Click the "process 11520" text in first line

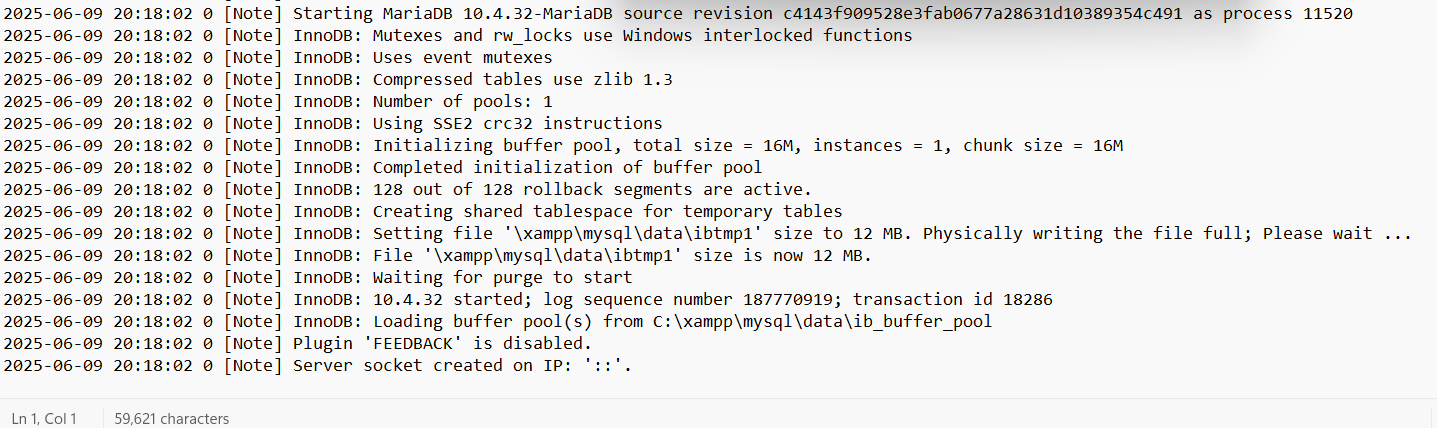[x=1288, y=14]
